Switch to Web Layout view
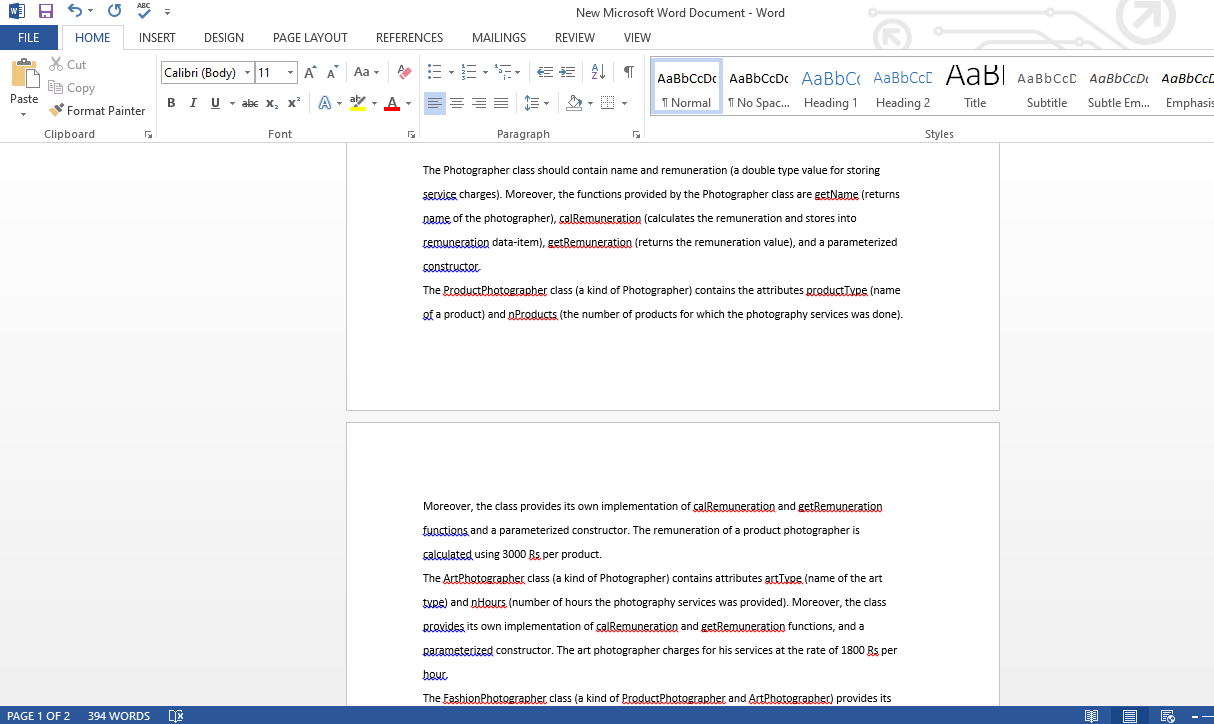Image resolution: width=1214 pixels, height=724 pixels. click(1166, 716)
